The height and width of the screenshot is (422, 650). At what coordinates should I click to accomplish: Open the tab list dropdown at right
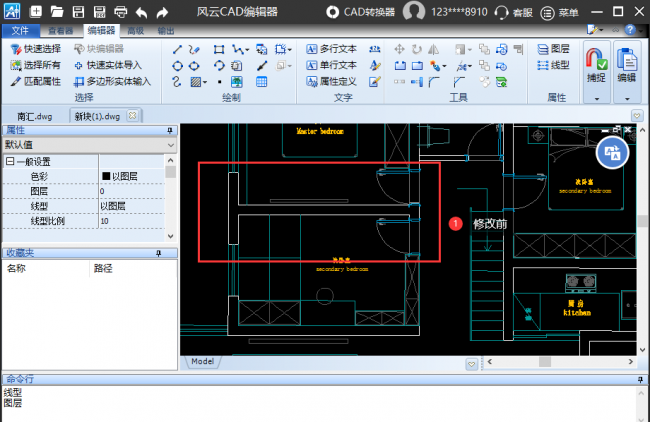(637, 115)
